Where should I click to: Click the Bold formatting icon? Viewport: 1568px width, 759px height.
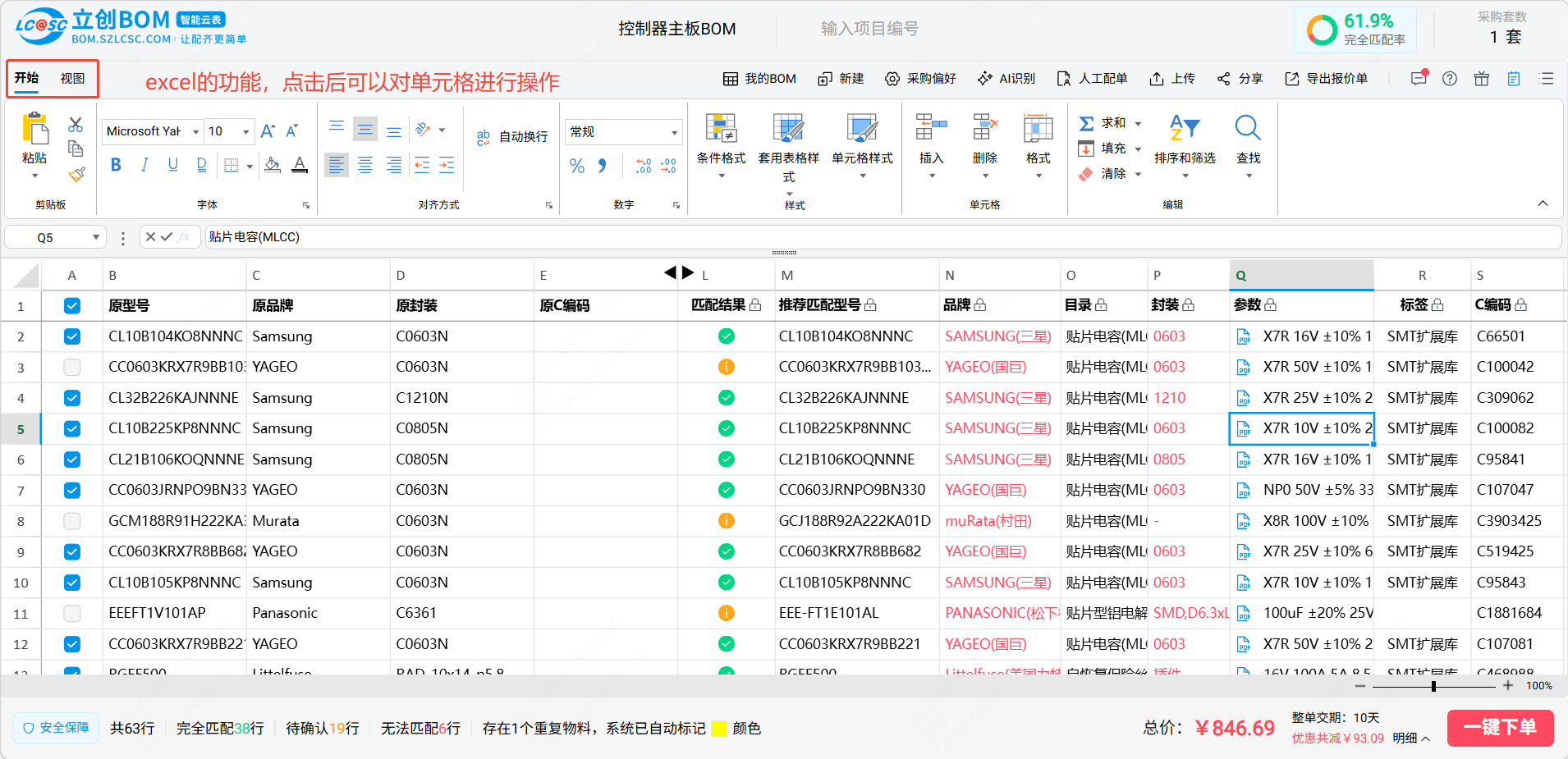click(x=116, y=165)
